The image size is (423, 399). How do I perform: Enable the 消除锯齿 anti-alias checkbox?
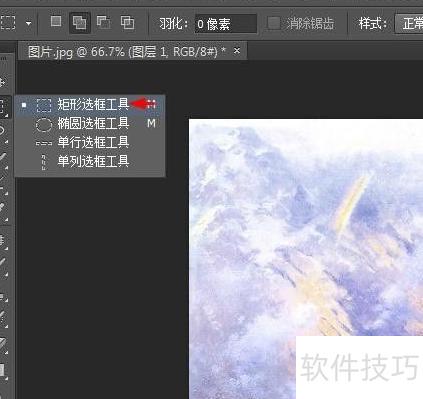coord(274,23)
